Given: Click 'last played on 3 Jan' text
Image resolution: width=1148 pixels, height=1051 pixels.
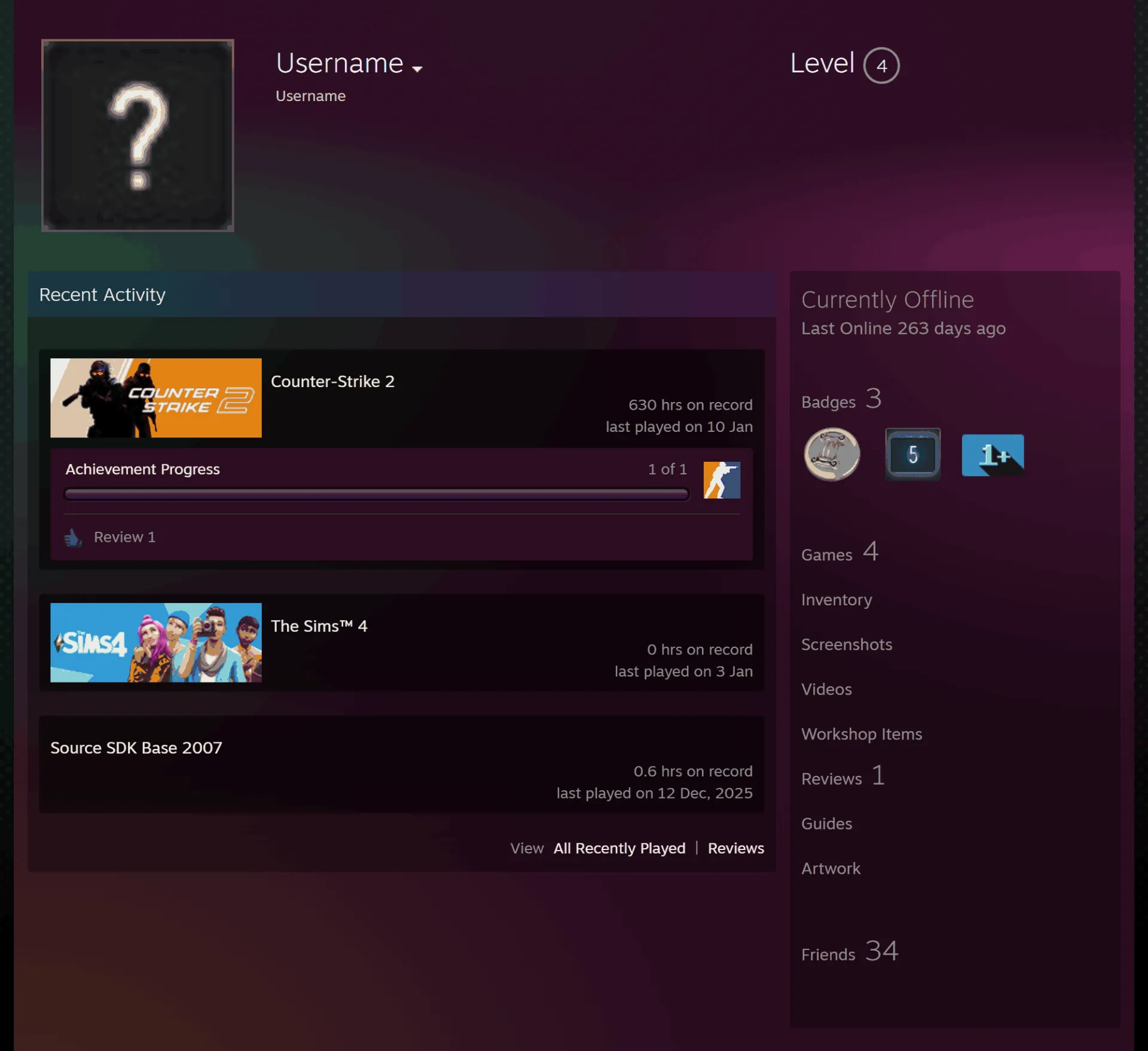Looking at the screenshot, I should pyautogui.click(x=683, y=671).
